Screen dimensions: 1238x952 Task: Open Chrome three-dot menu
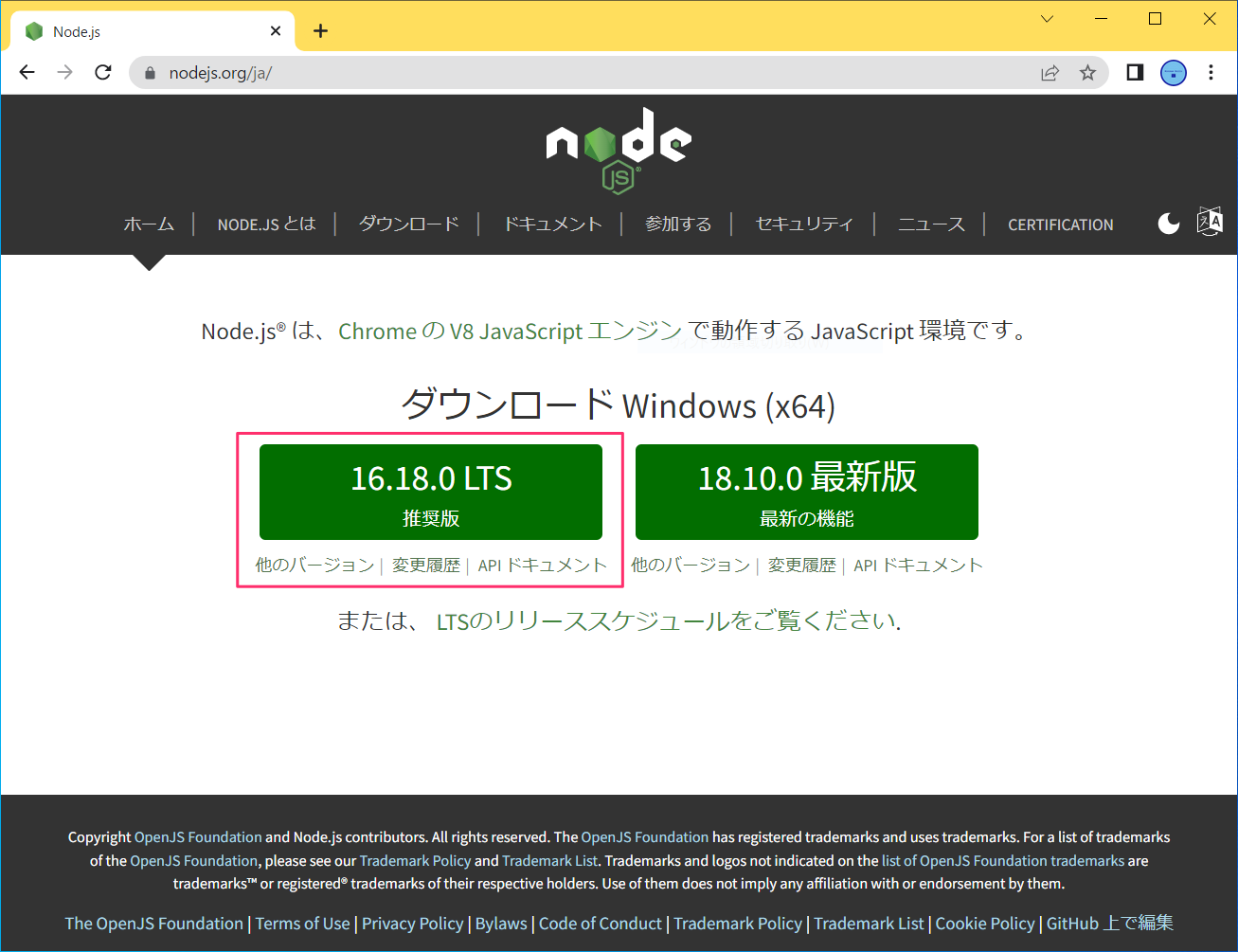coord(1211,73)
